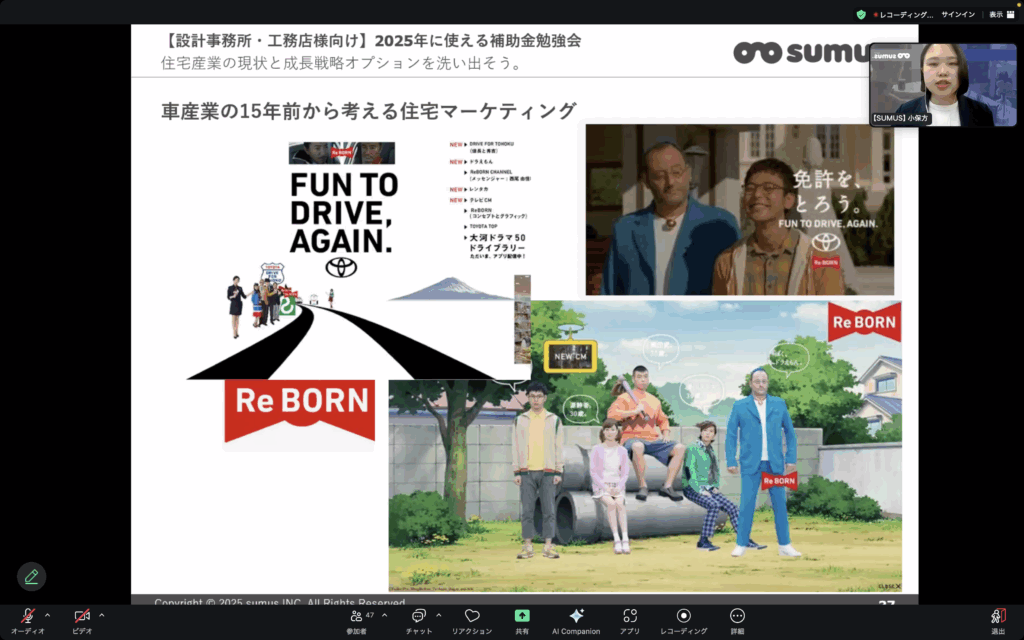This screenshot has height=640, width=1024.
Task: Expand participants options chevron
Action: coord(384,615)
